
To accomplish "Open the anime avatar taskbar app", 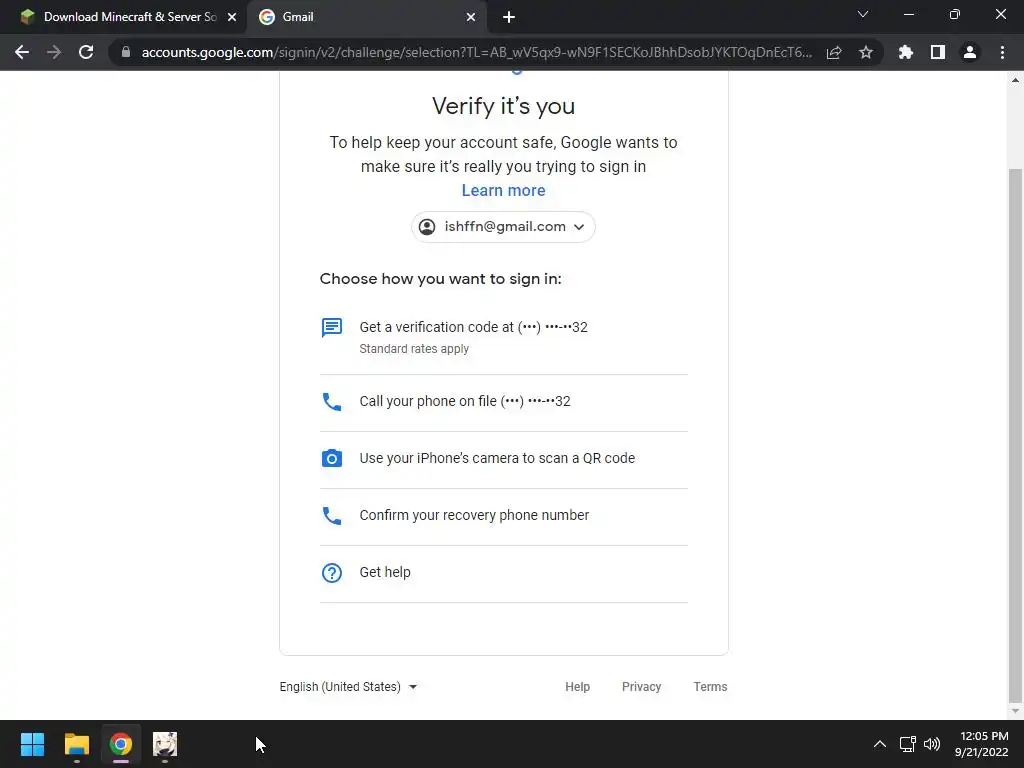I will tap(165, 744).
